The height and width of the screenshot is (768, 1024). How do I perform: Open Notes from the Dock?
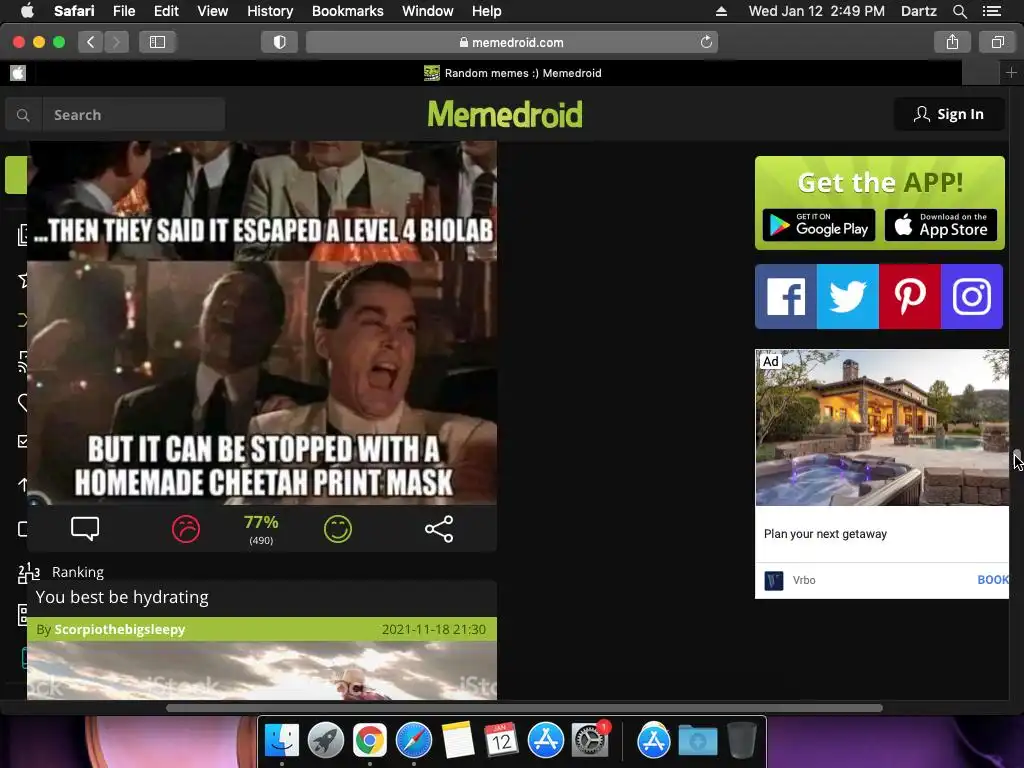pos(457,740)
